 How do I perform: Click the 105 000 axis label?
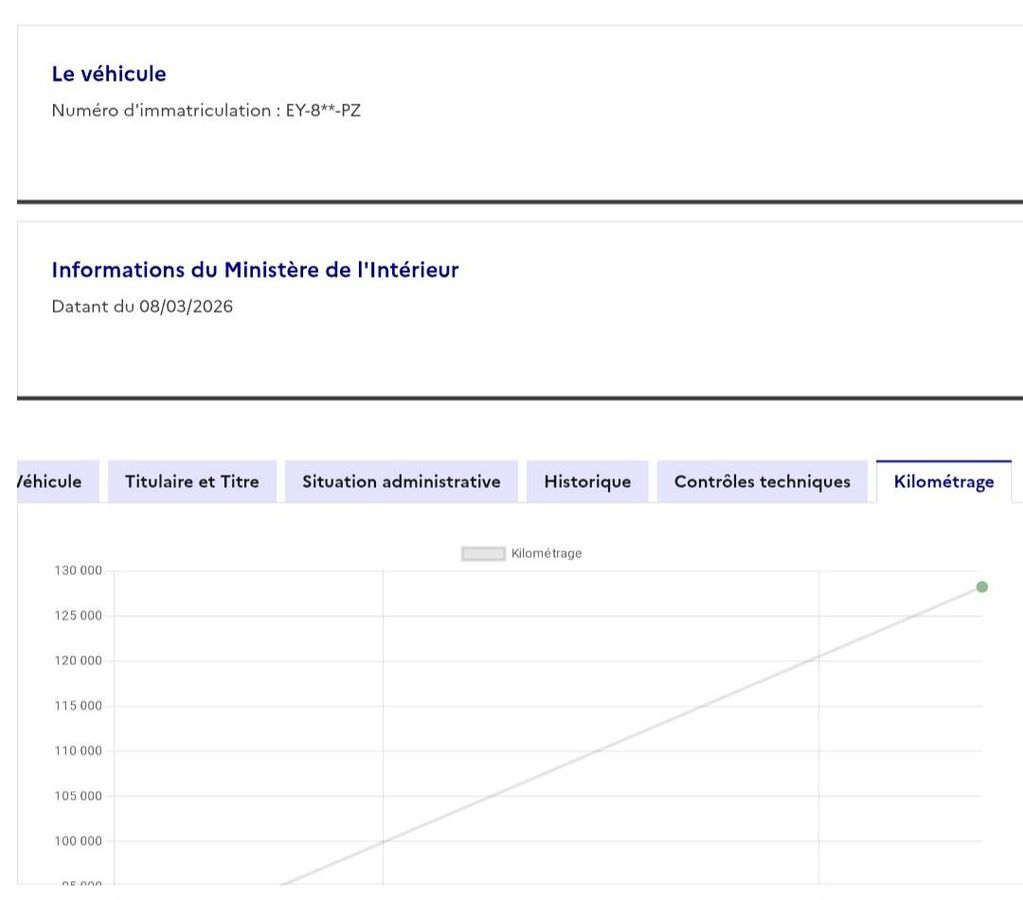78,796
